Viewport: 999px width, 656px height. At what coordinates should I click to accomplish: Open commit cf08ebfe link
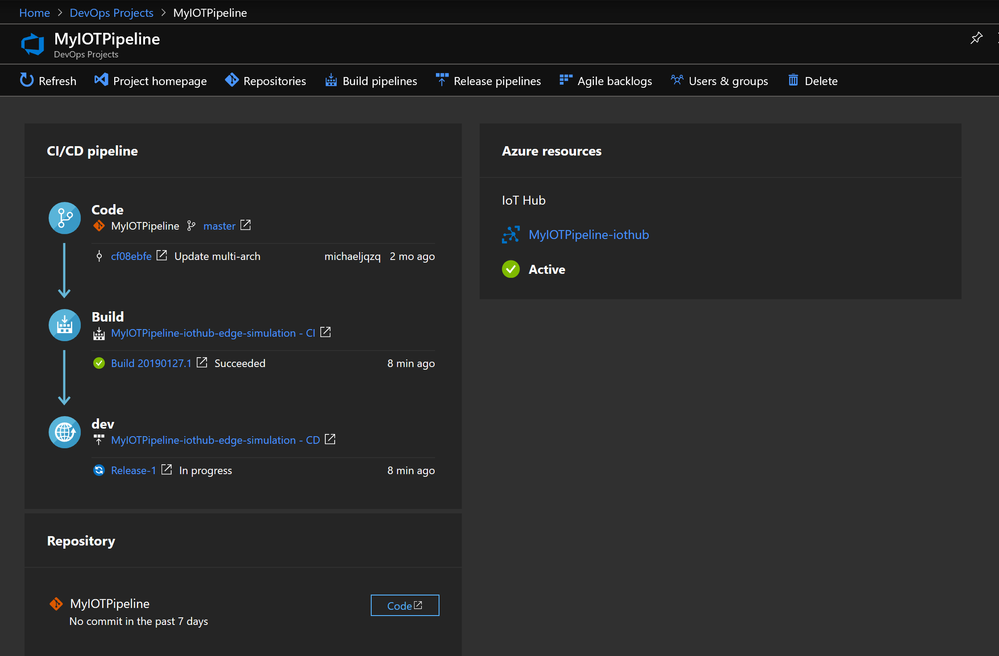click(x=131, y=256)
